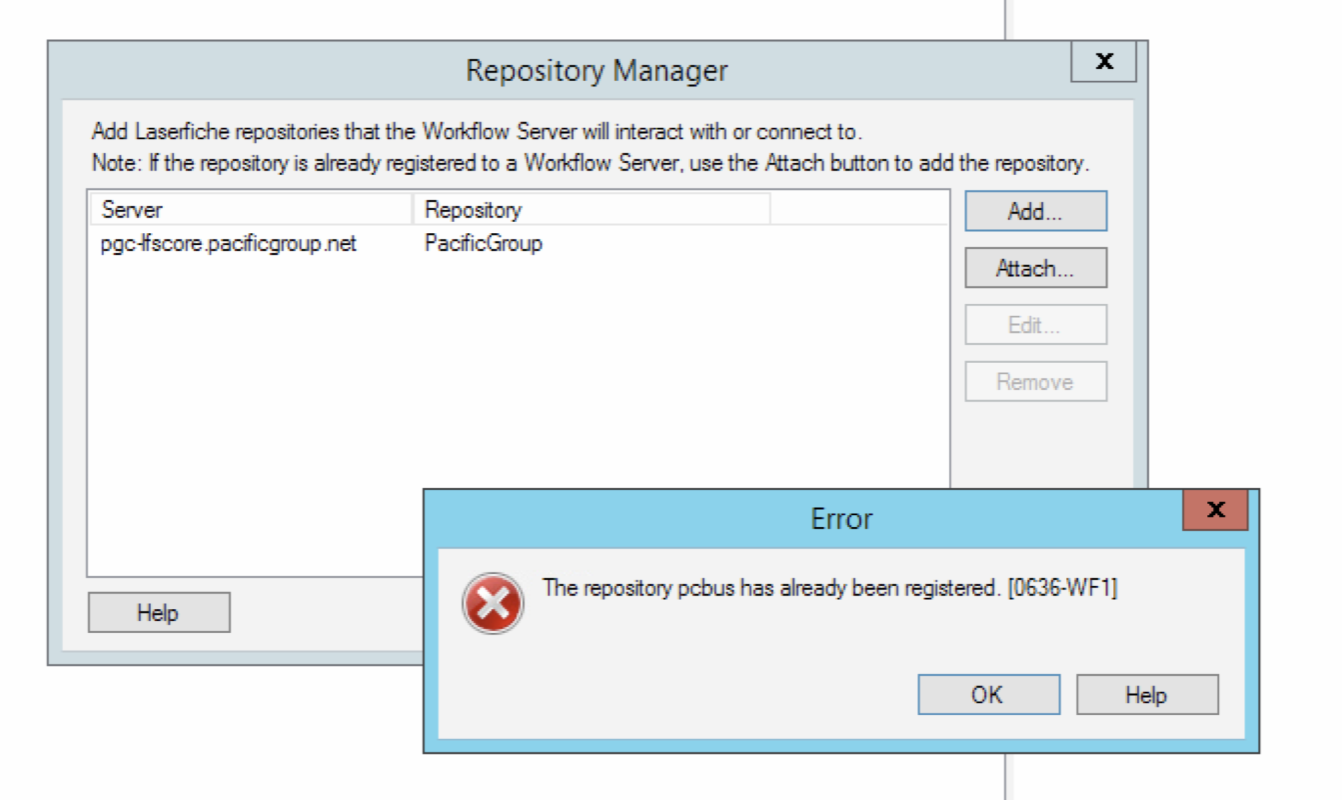Click the Note about the Attach button
1342x800 pixels.
(x=589, y=164)
